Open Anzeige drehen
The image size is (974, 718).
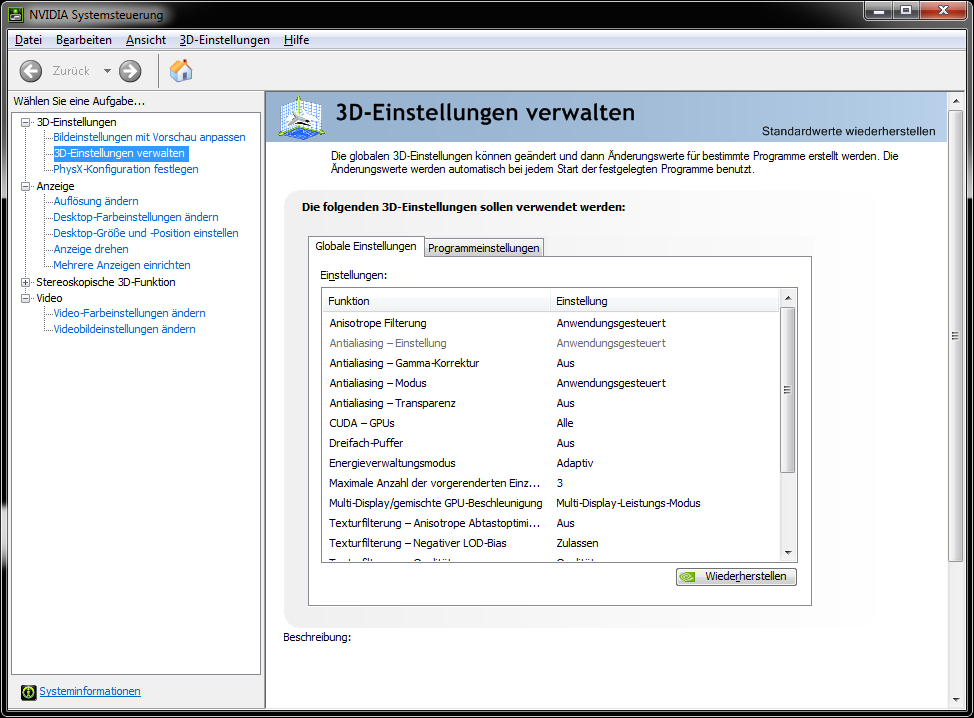point(91,249)
